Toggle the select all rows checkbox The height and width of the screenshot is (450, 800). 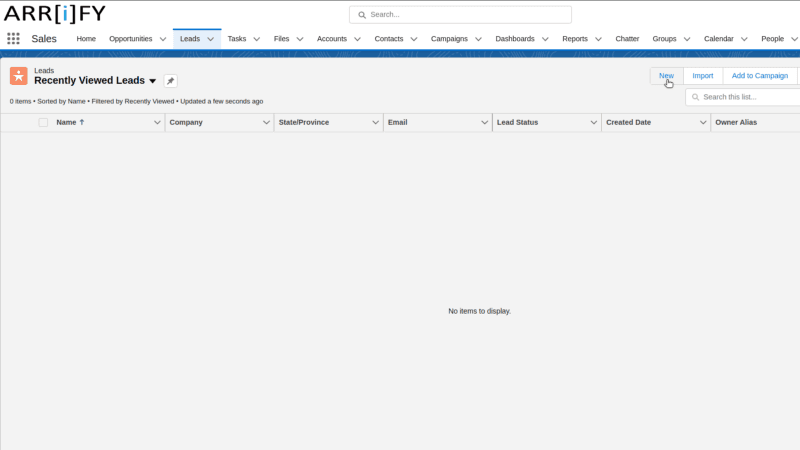[43, 122]
